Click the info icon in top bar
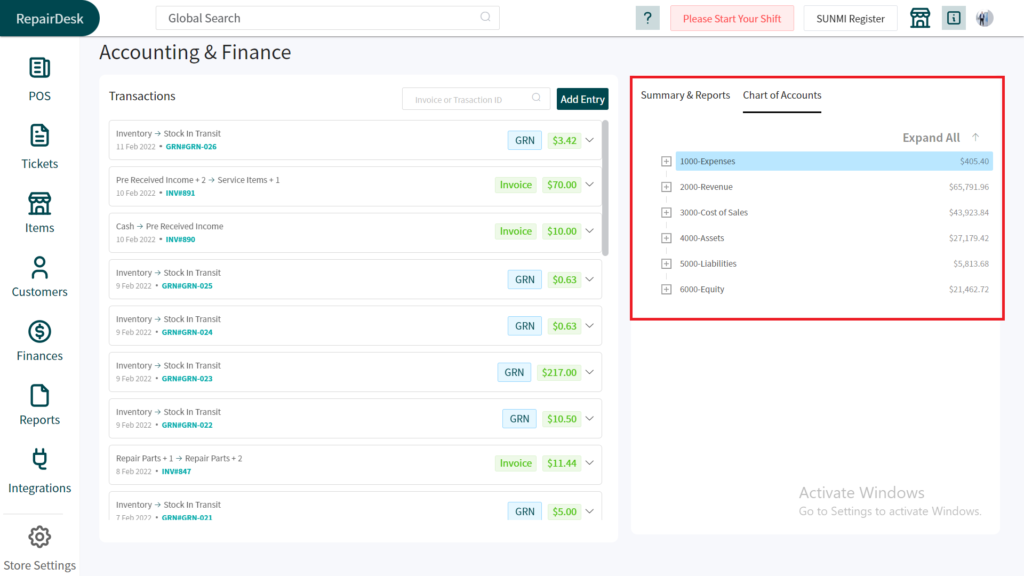Image resolution: width=1024 pixels, height=576 pixels. pyautogui.click(x=953, y=18)
